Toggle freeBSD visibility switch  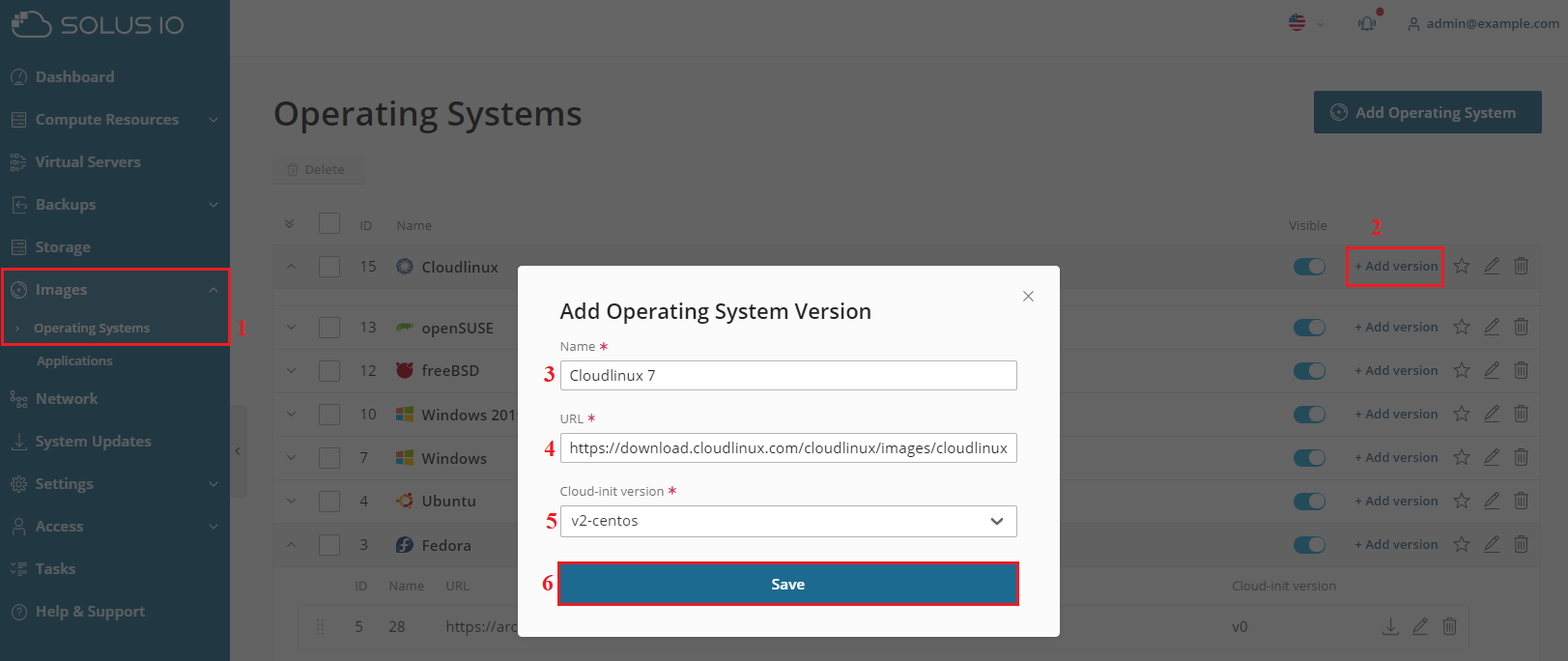(x=1309, y=371)
